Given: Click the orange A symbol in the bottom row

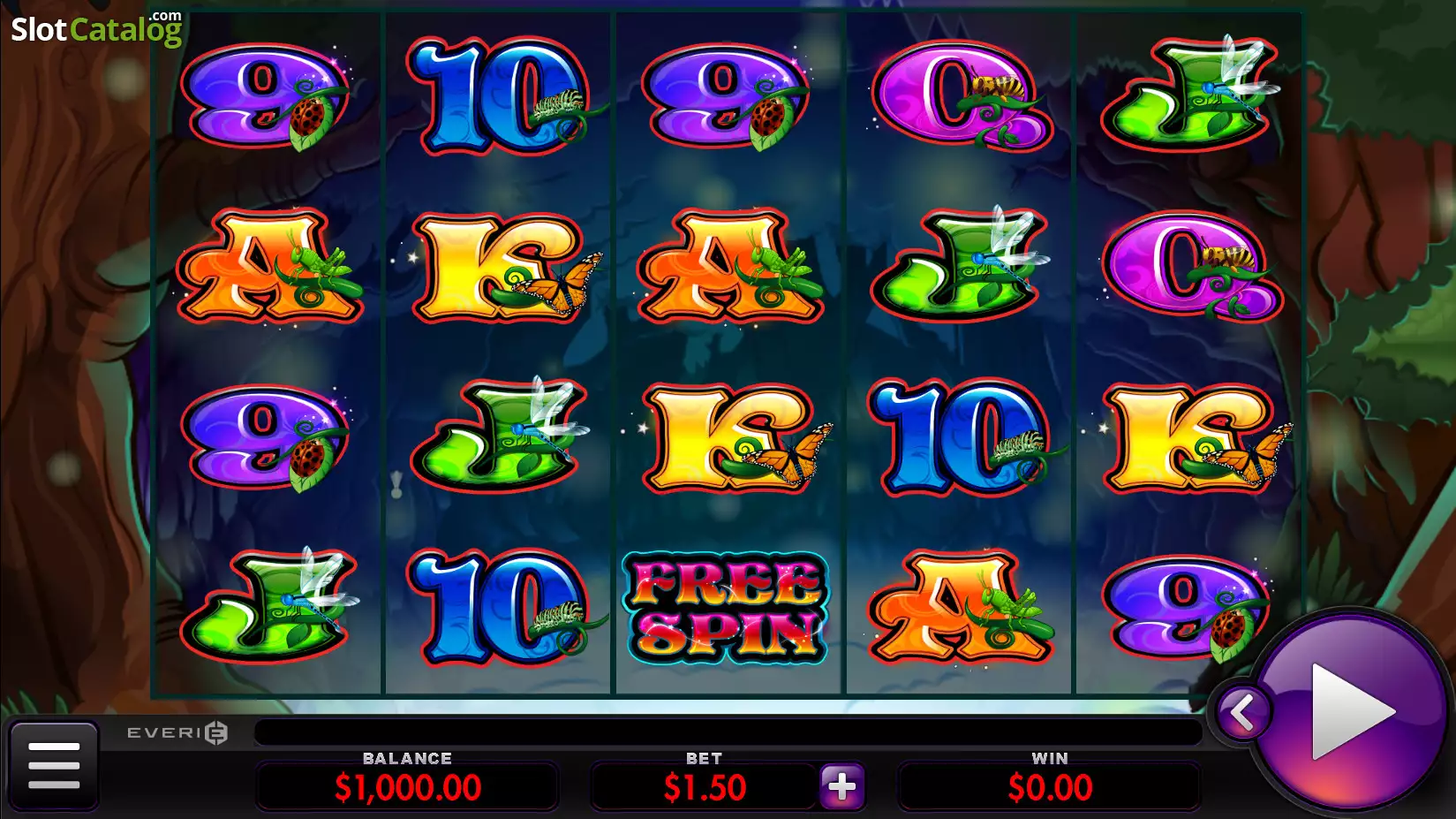Looking at the screenshot, I should point(961,608).
